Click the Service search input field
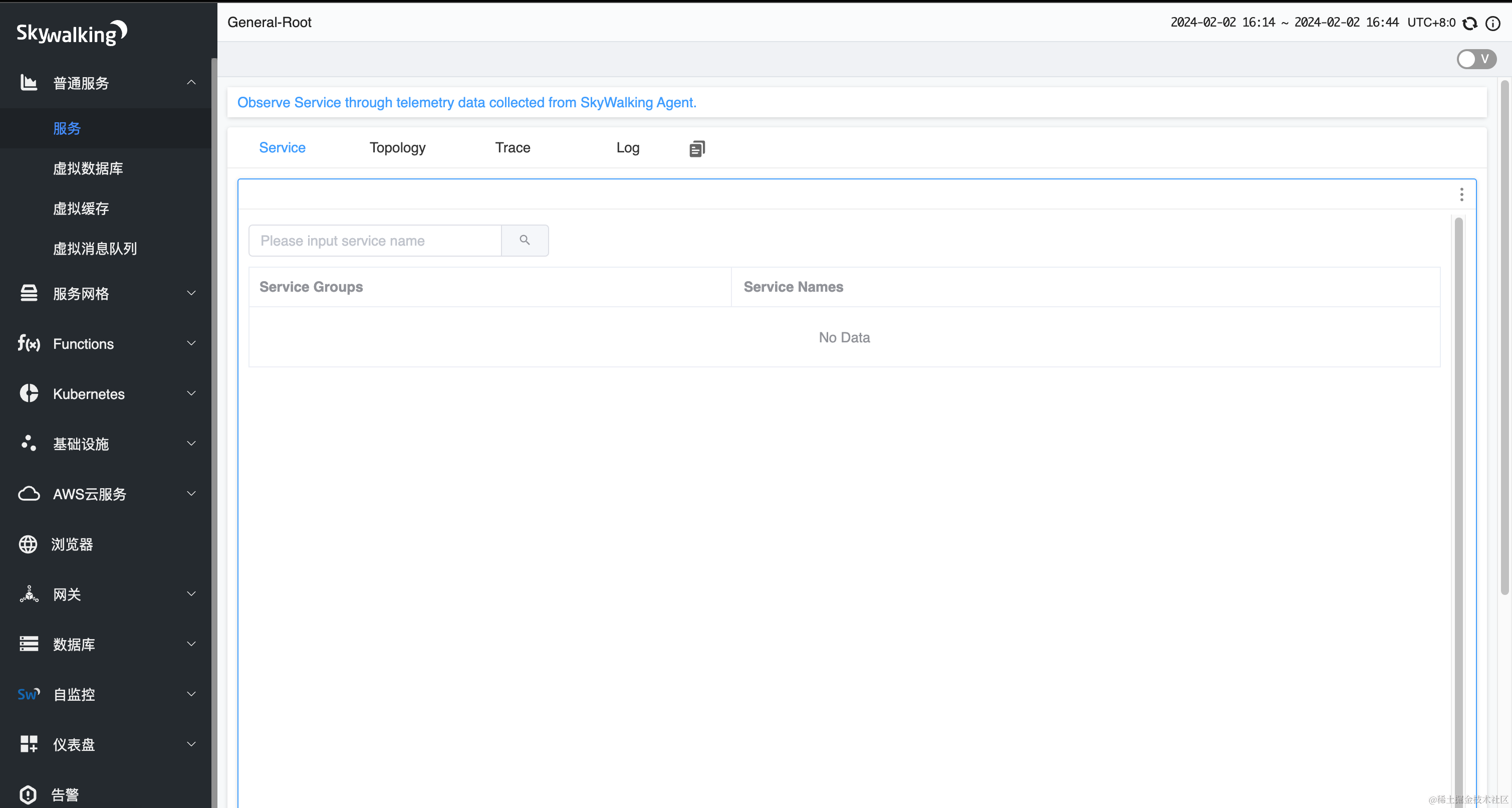The height and width of the screenshot is (808, 1512). 375,240
